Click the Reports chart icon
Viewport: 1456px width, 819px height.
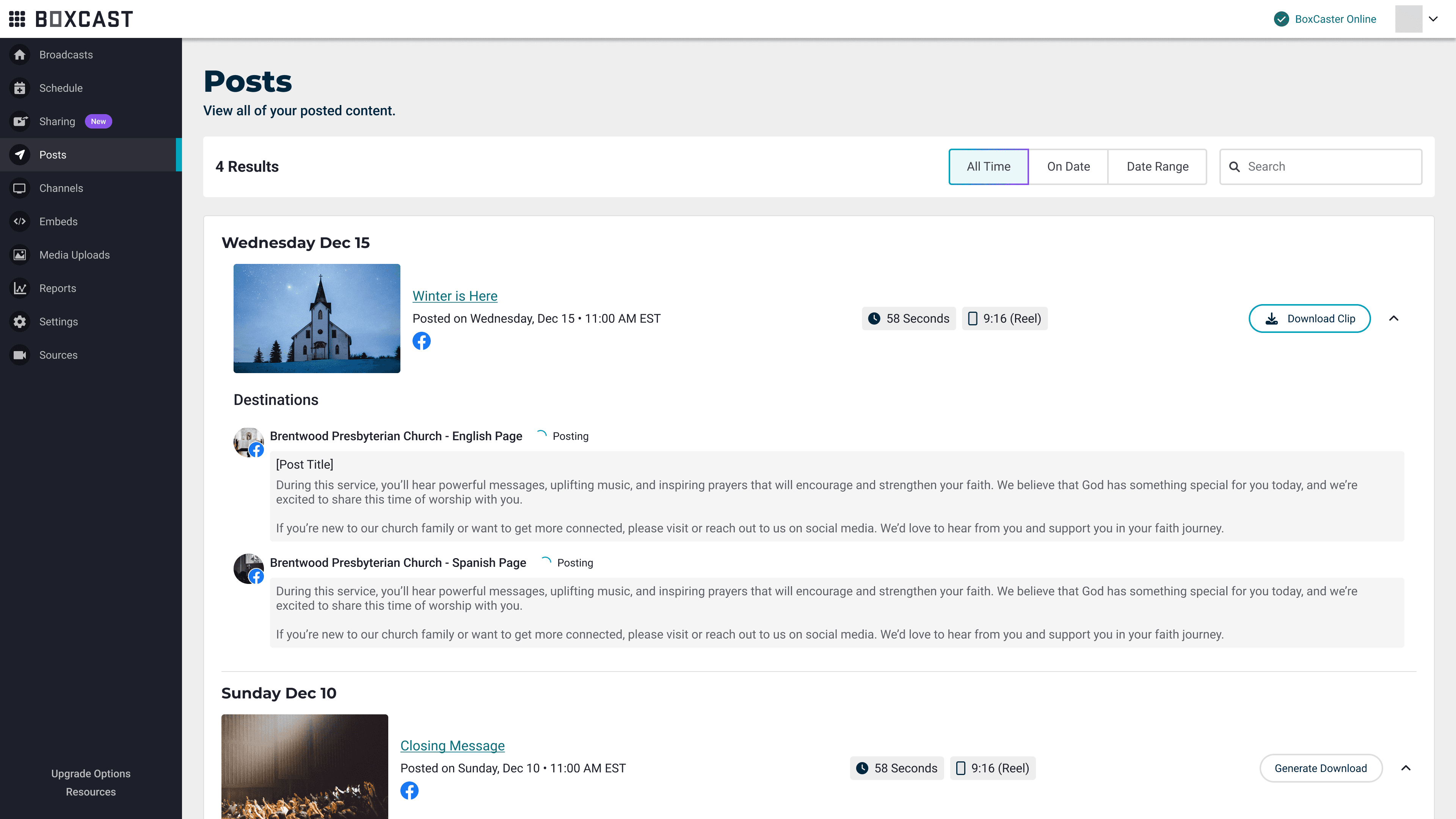pyautogui.click(x=20, y=288)
